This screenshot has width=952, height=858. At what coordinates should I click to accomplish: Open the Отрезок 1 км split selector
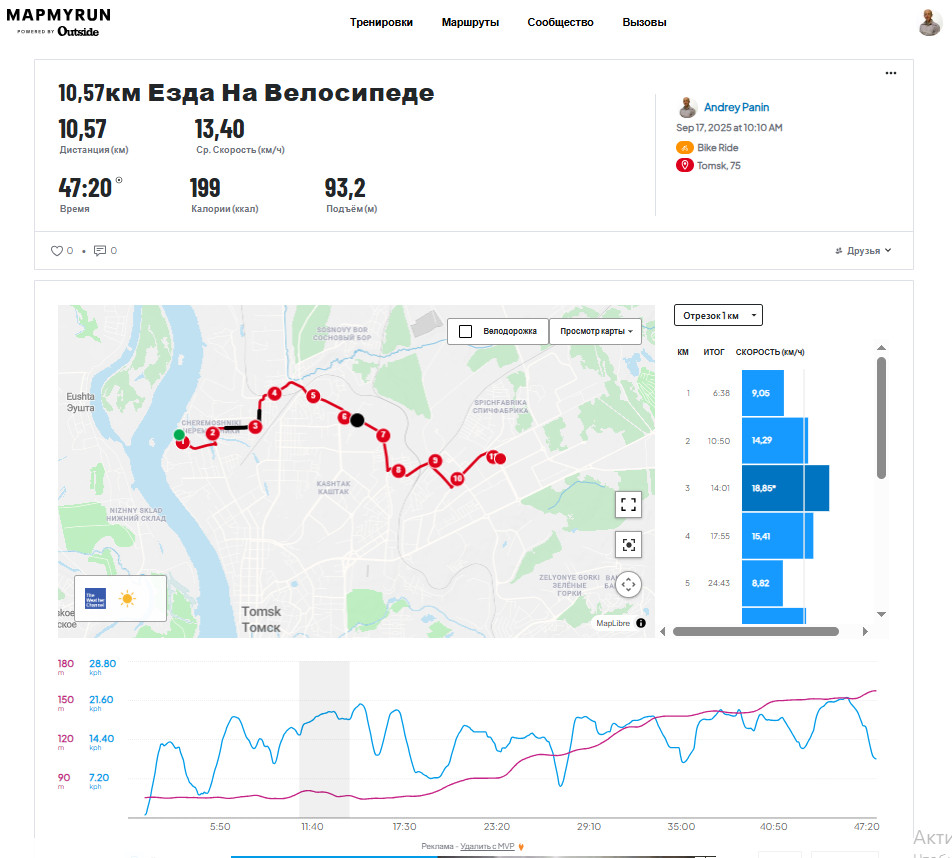click(x=718, y=315)
